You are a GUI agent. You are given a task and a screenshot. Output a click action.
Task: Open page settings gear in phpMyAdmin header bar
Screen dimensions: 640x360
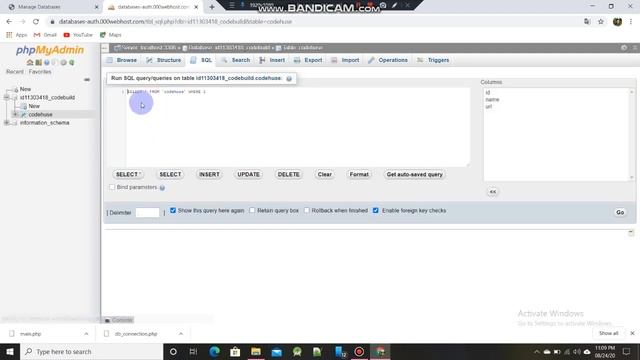(x=624, y=48)
